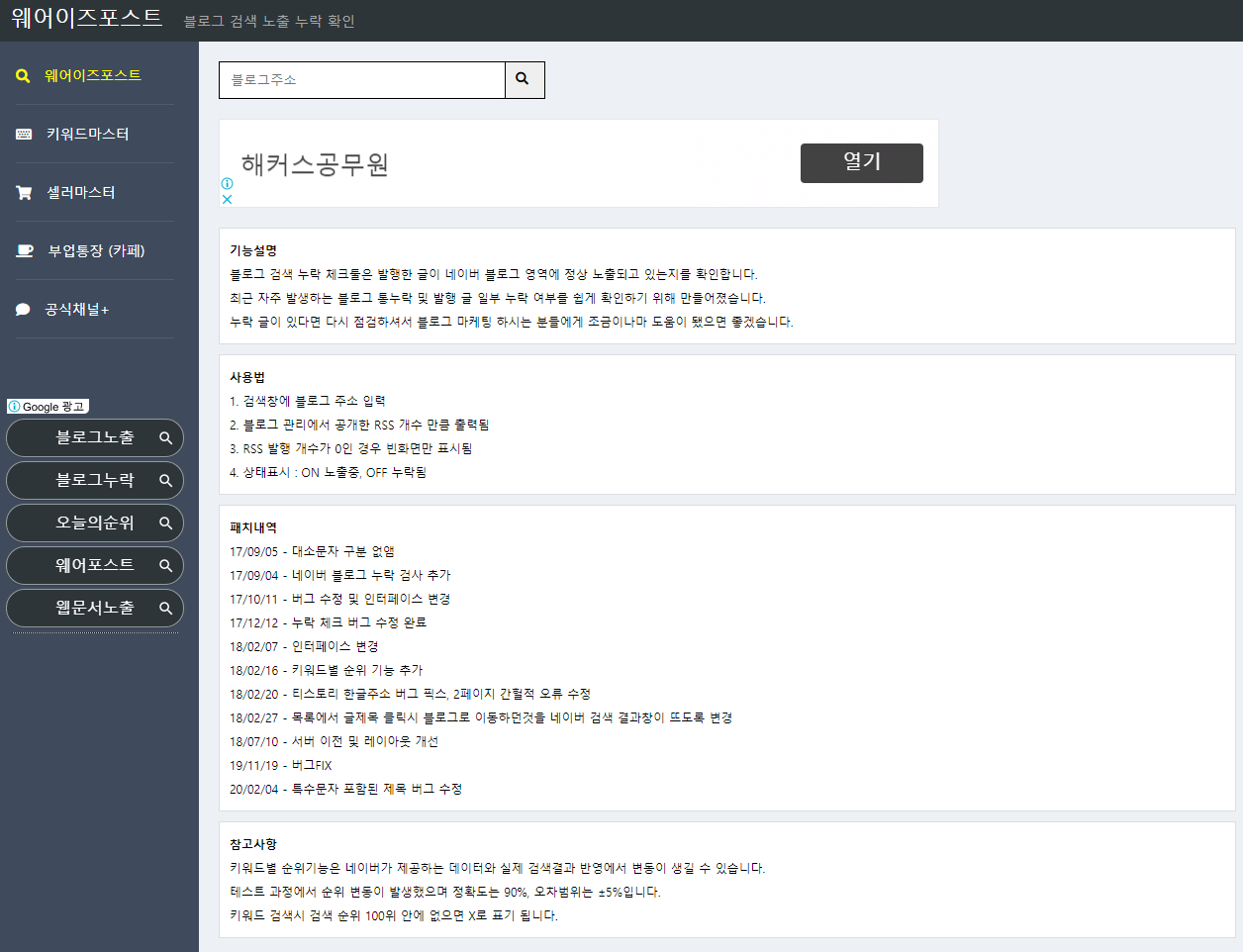Click the magnifier icon on the 블로그노출 button
The width and height of the screenshot is (1243, 952).
coord(166,437)
